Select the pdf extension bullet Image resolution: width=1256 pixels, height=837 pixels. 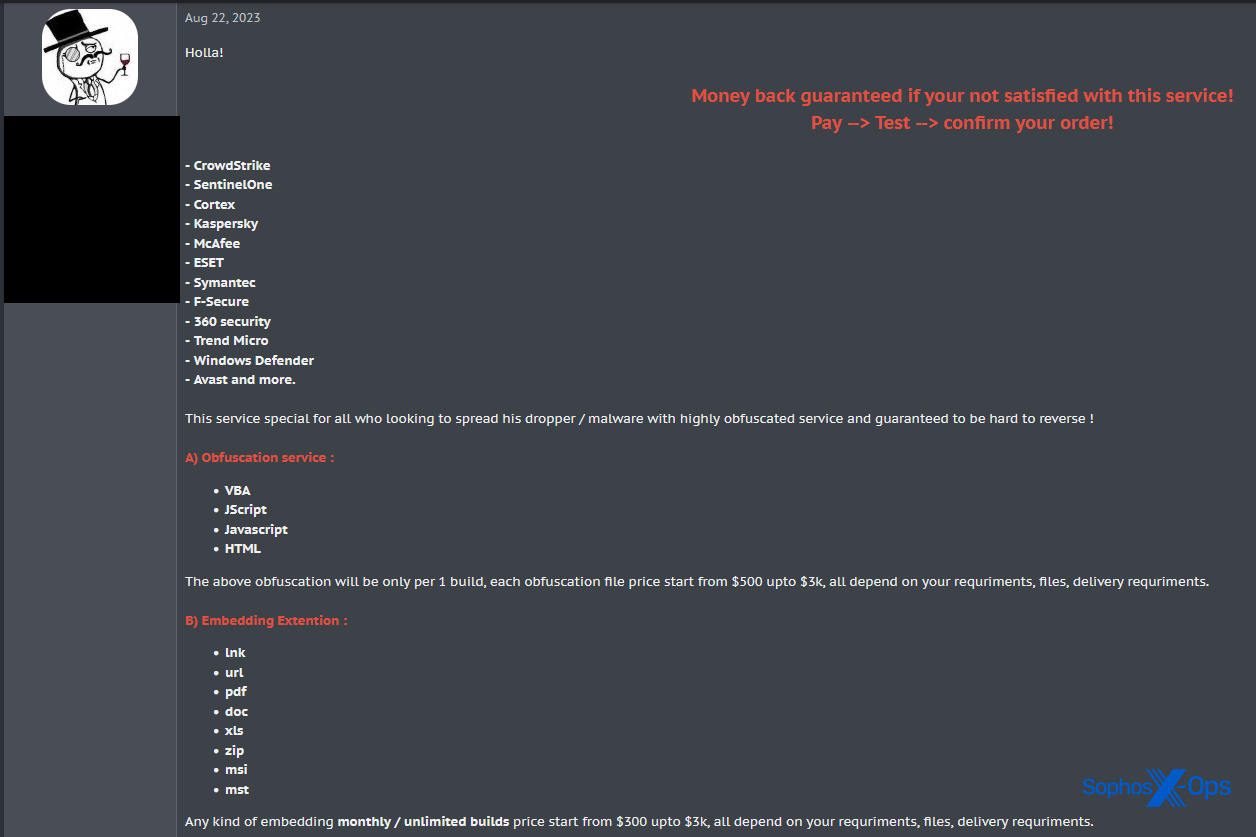pos(236,692)
